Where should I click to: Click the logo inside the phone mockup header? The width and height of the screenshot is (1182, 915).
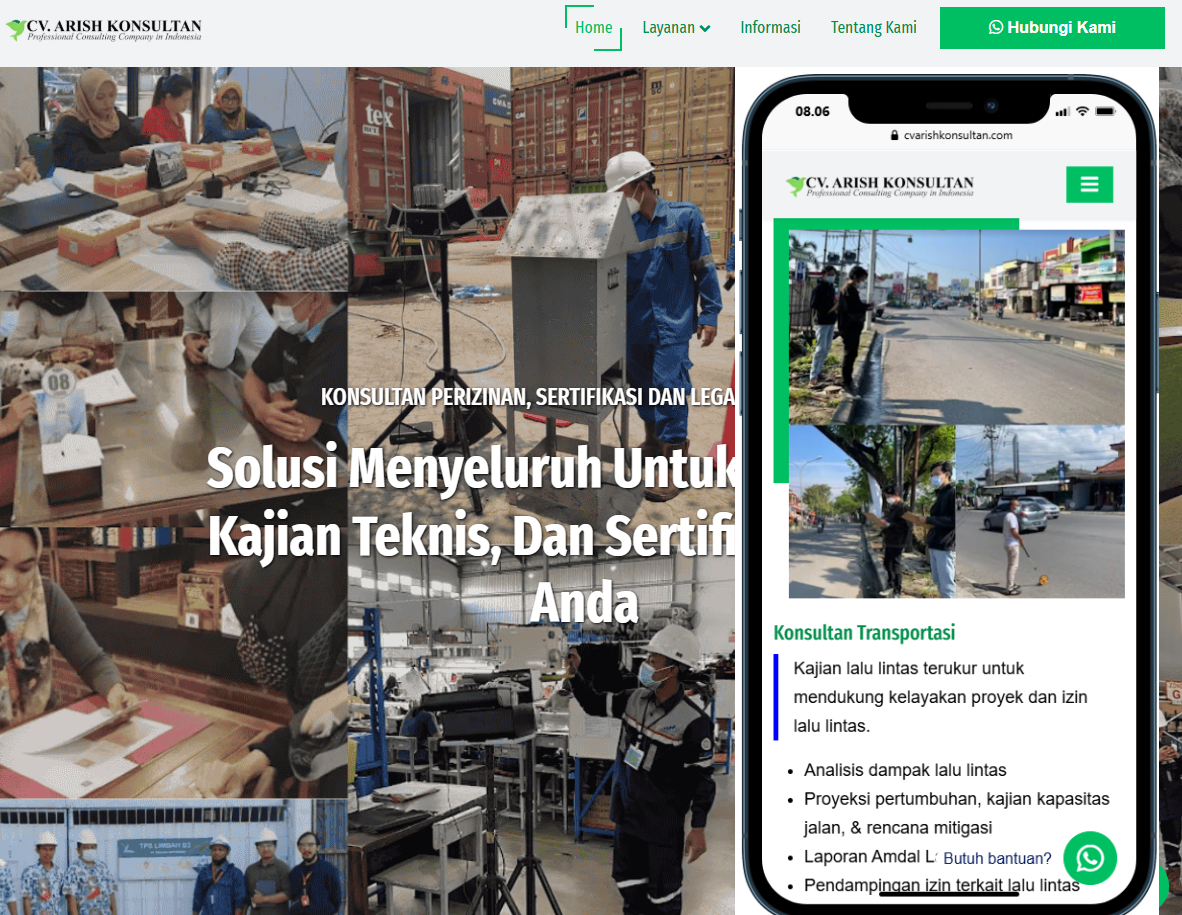878,184
